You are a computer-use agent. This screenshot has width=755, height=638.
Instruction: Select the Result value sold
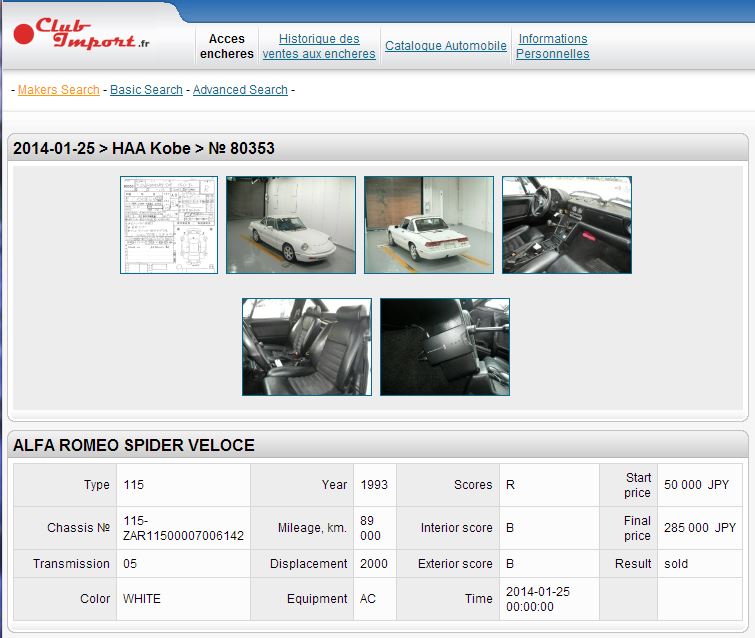coord(676,564)
